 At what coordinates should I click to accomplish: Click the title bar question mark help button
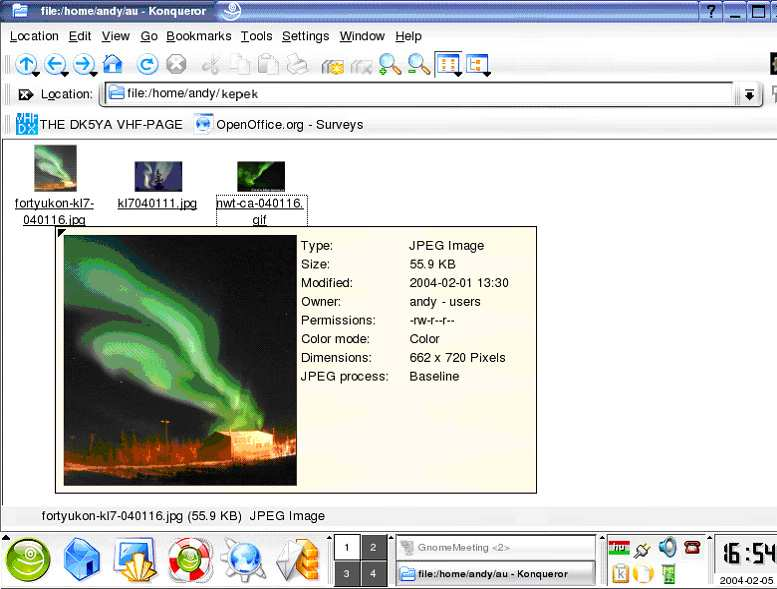click(x=712, y=11)
